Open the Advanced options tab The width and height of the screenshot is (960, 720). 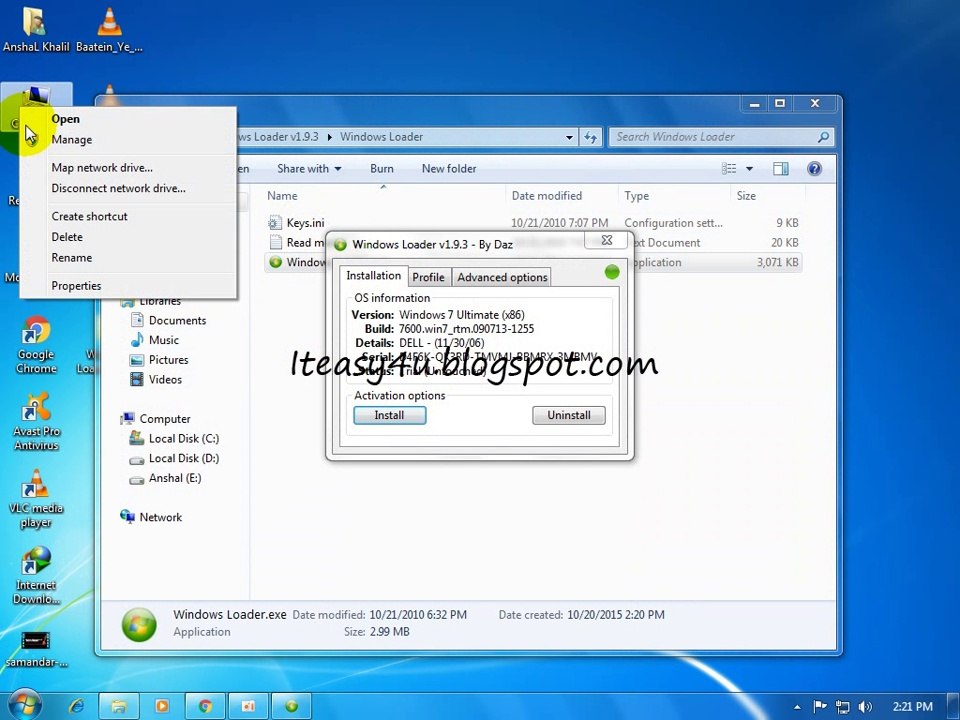tap(502, 277)
